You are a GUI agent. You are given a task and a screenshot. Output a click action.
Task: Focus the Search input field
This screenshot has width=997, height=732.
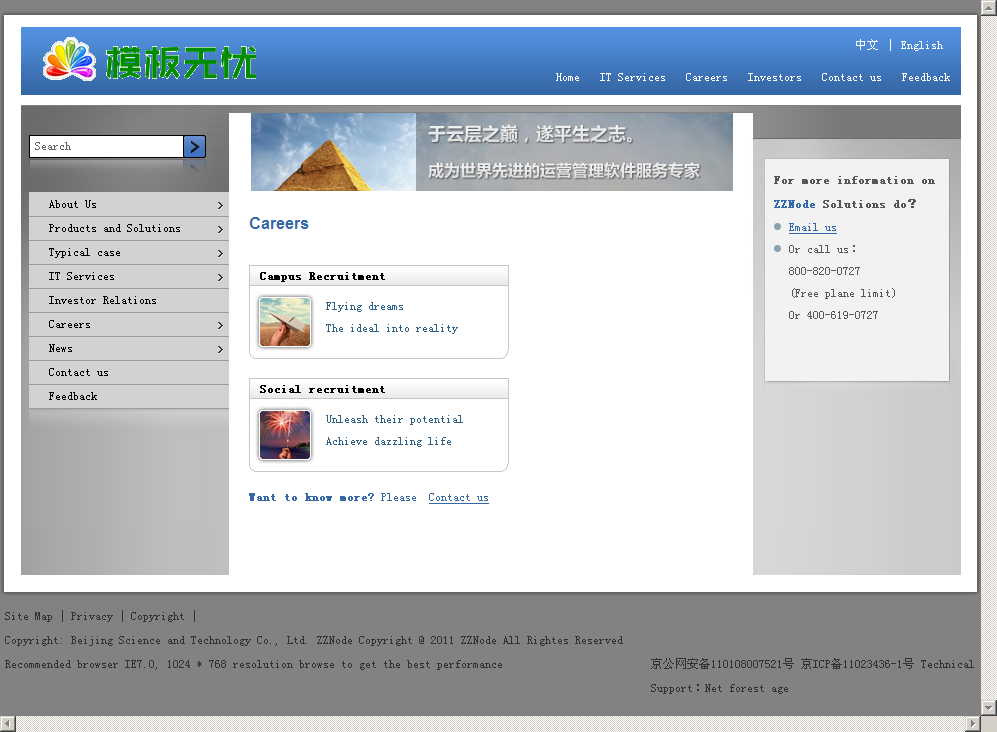pos(106,147)
